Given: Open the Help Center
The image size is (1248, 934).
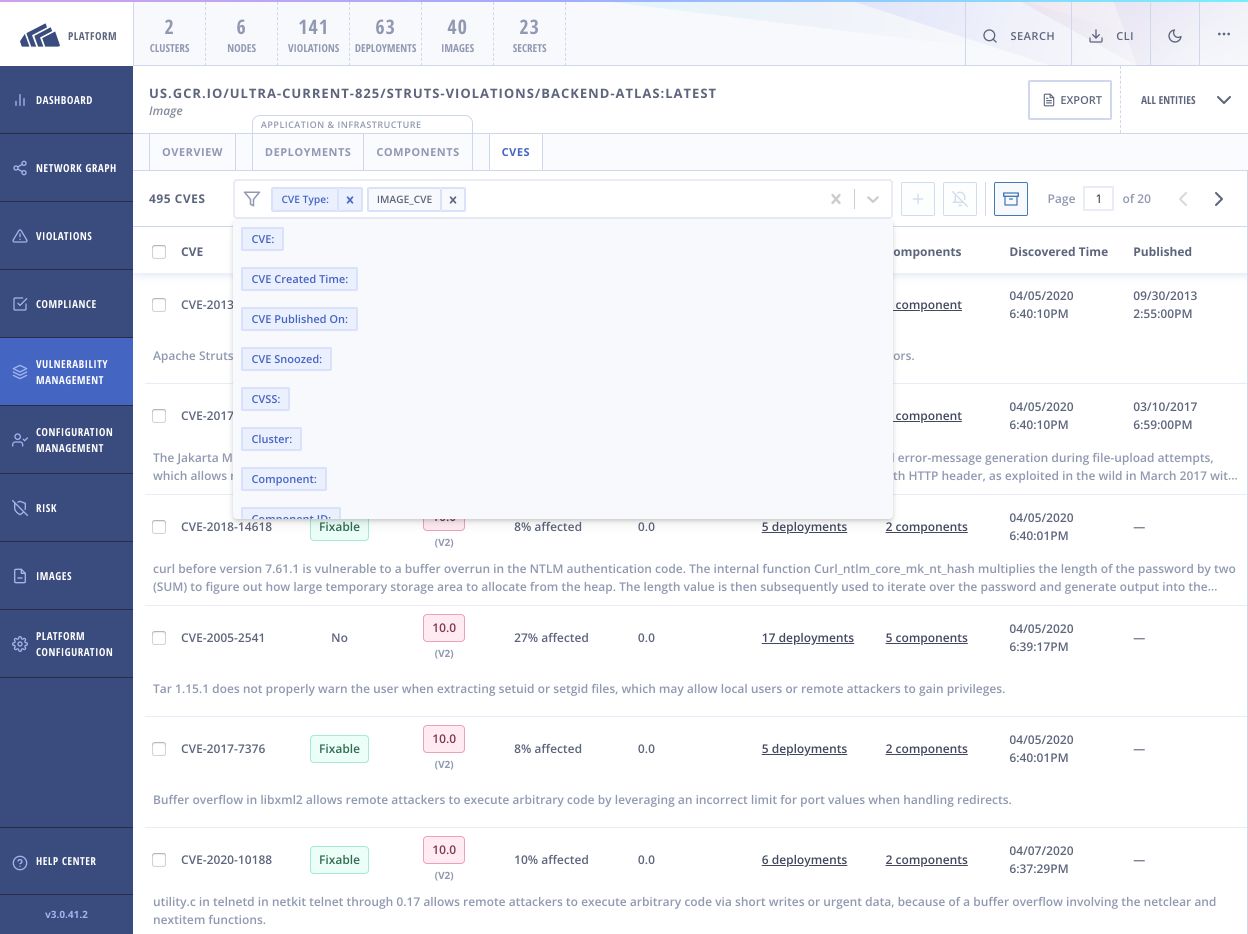Looking at the screenshot, I should coord(66,861).
